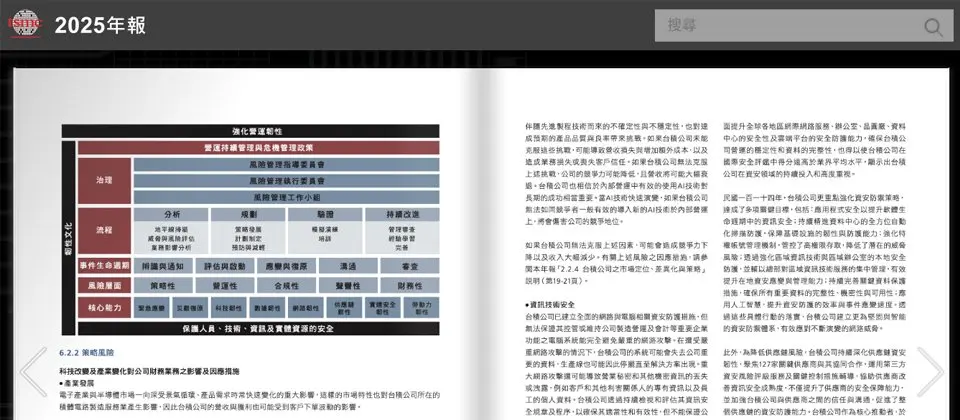Click the 治理 red label box
This screenshot has width=960, height=420.
click(104, 181)
